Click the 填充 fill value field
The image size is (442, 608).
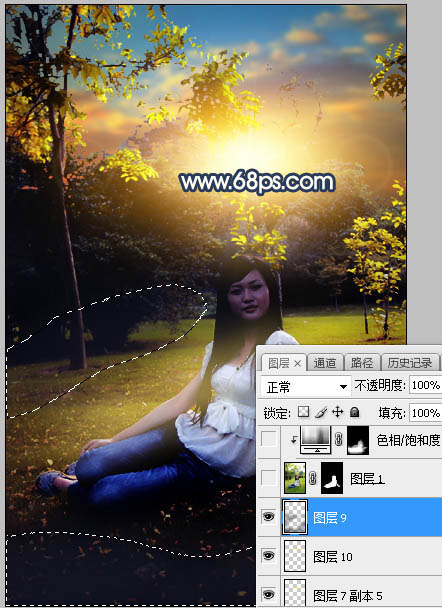pos(425,413)
